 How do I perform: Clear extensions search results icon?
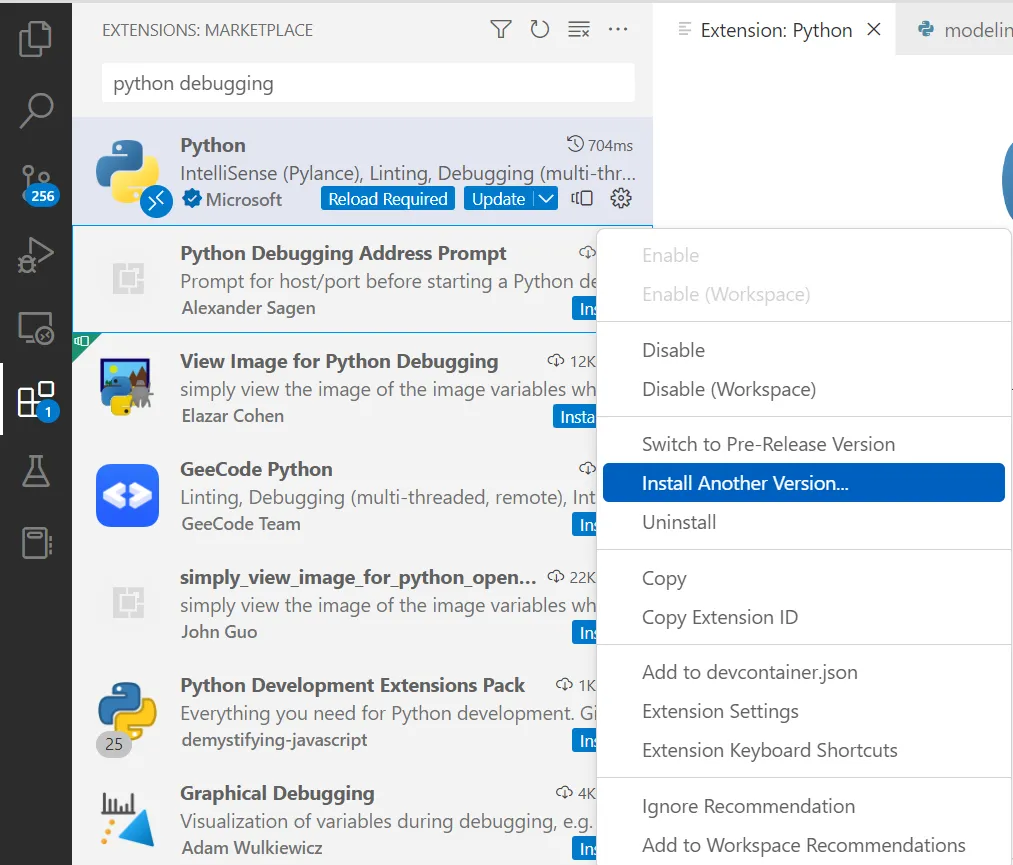[x=578, y=29]
